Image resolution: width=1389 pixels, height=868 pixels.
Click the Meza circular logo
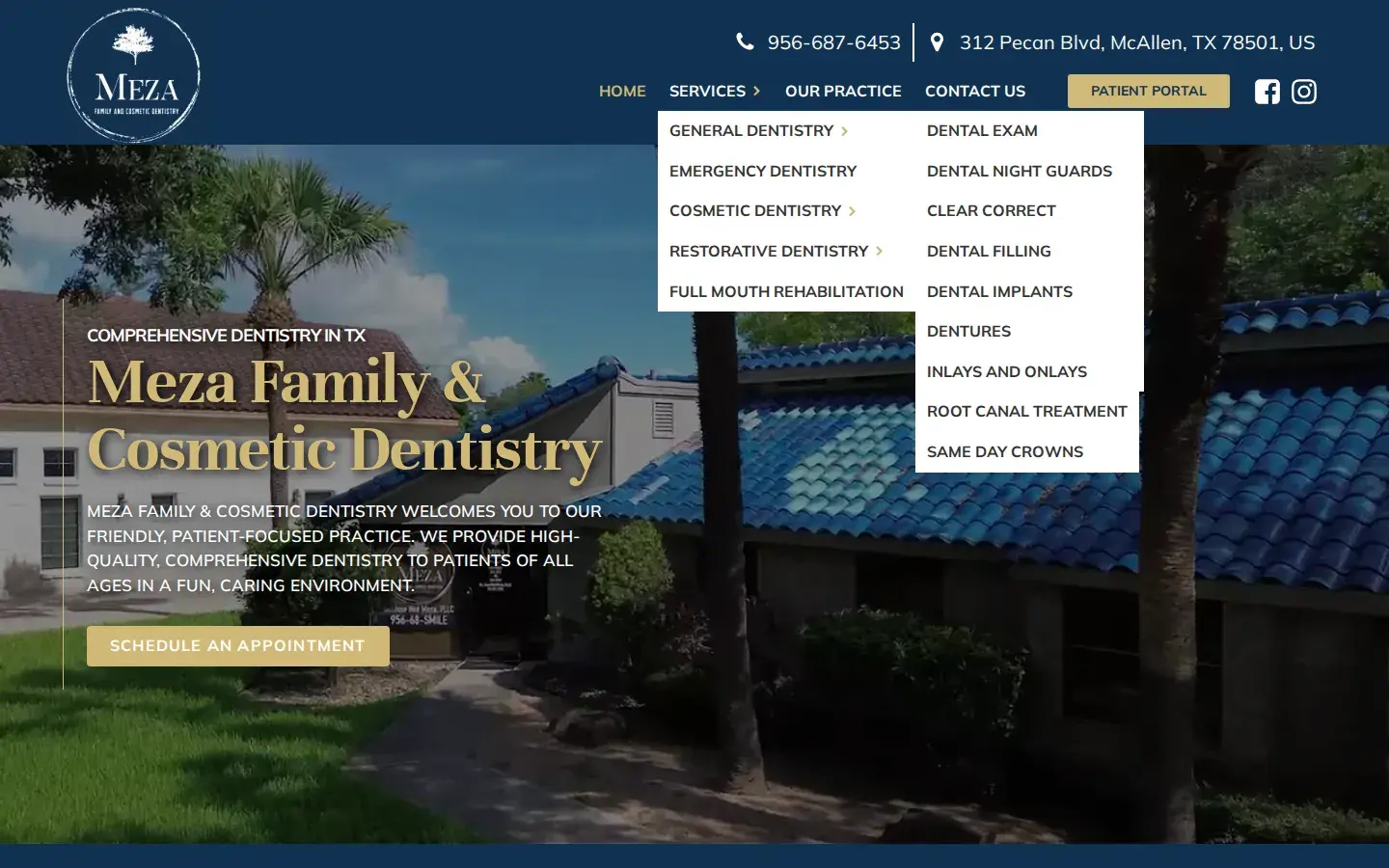click(x=134, y=76)
